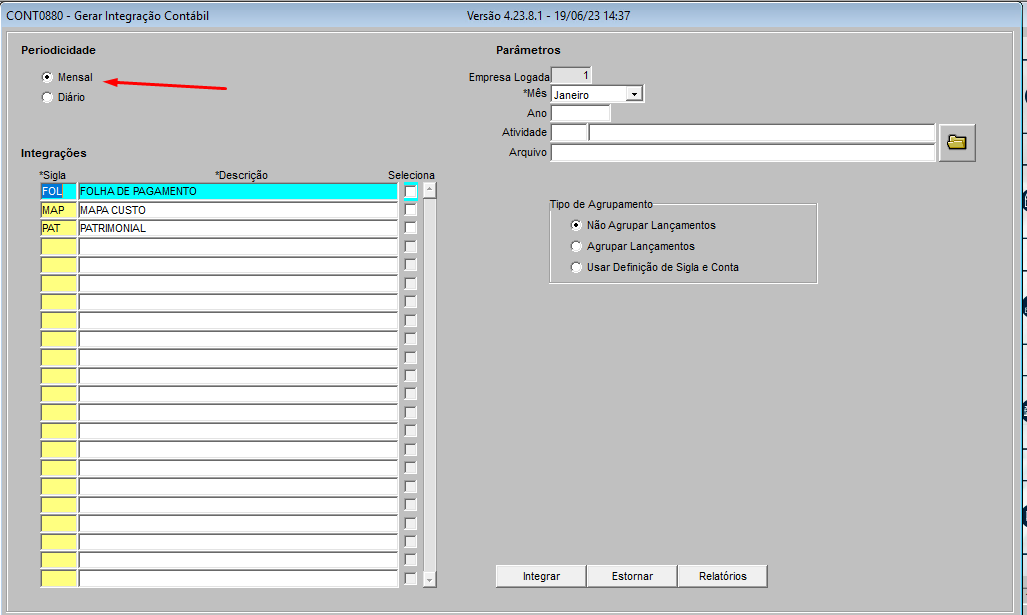Tick the Seleciona checkbox for PATRIMONIAL

tap(410, 228)
